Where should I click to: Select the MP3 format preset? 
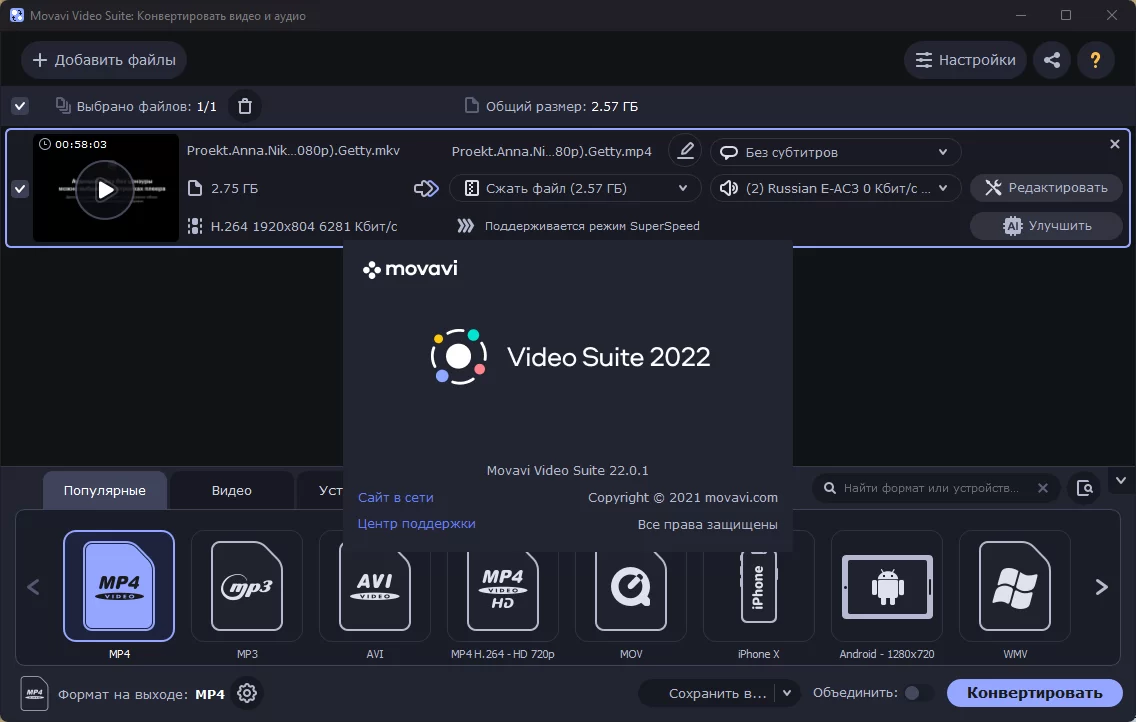coord(247,586)
